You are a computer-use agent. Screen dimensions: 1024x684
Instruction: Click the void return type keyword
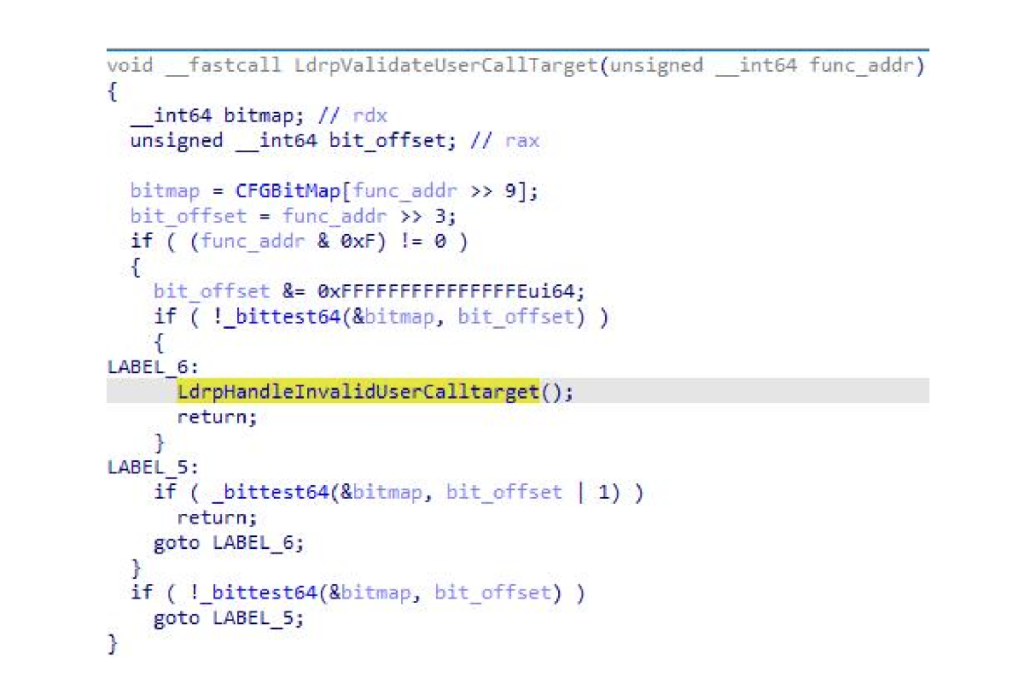point(130,66)
